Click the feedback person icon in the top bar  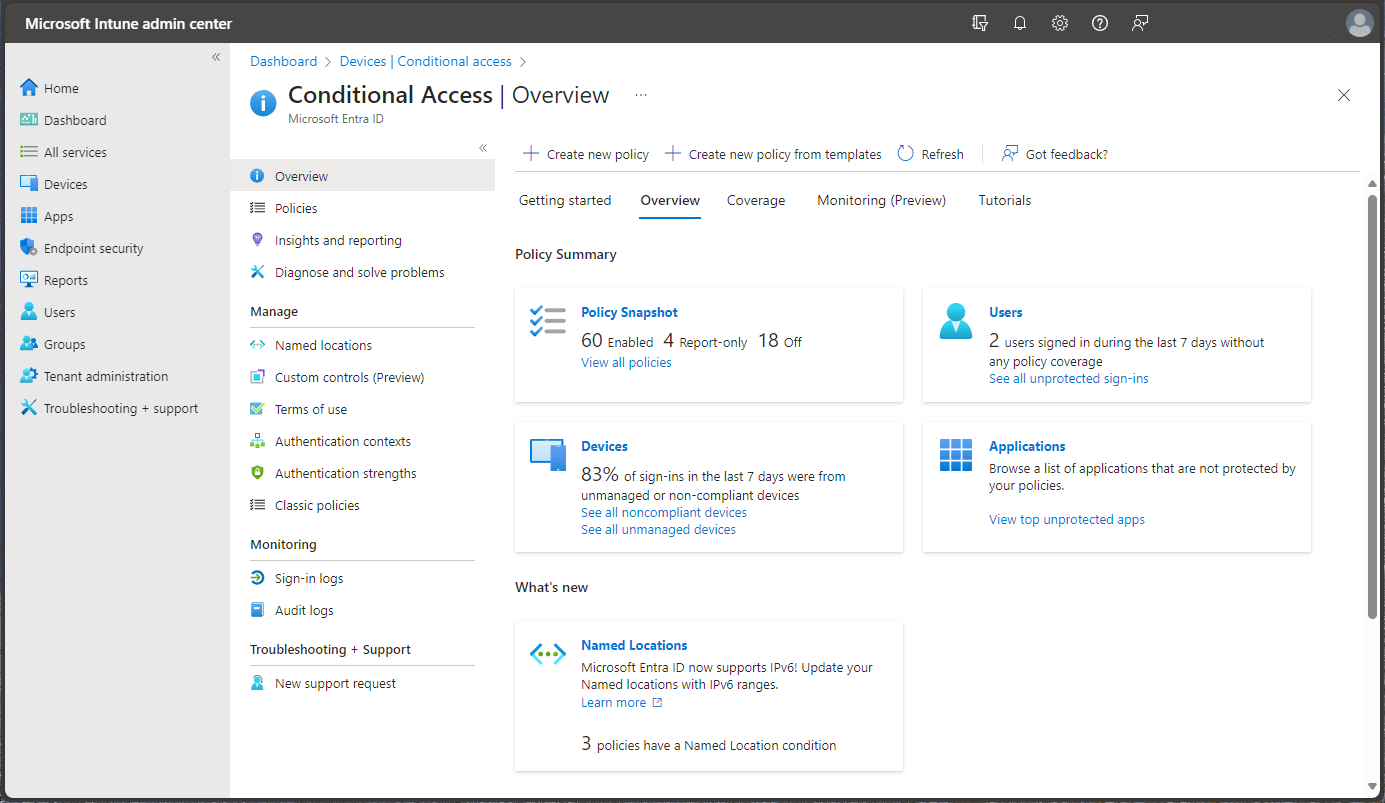click(1140, 22)
